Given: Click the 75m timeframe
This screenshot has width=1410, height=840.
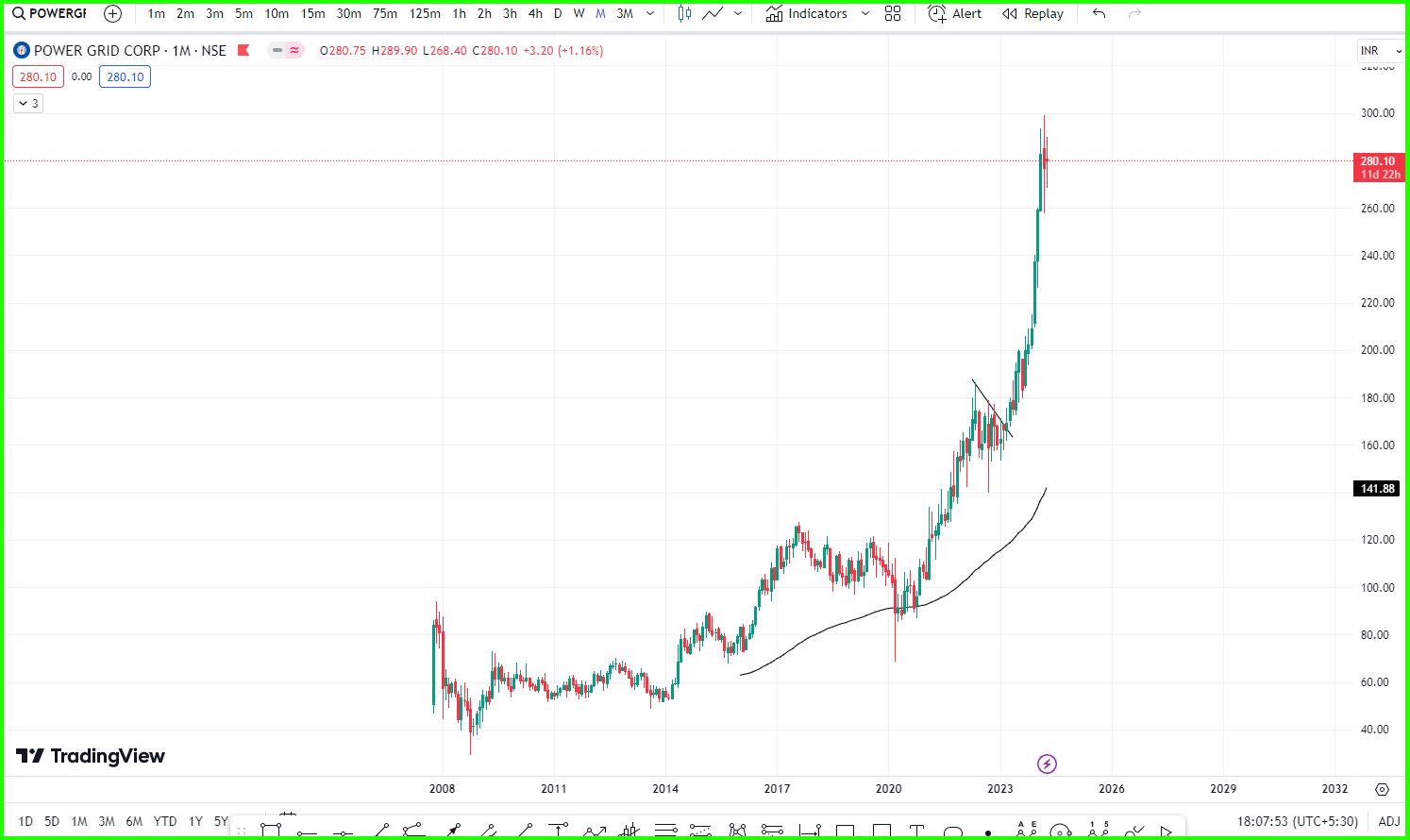Looking at the screenshot, I should click(x=385, y=13).
